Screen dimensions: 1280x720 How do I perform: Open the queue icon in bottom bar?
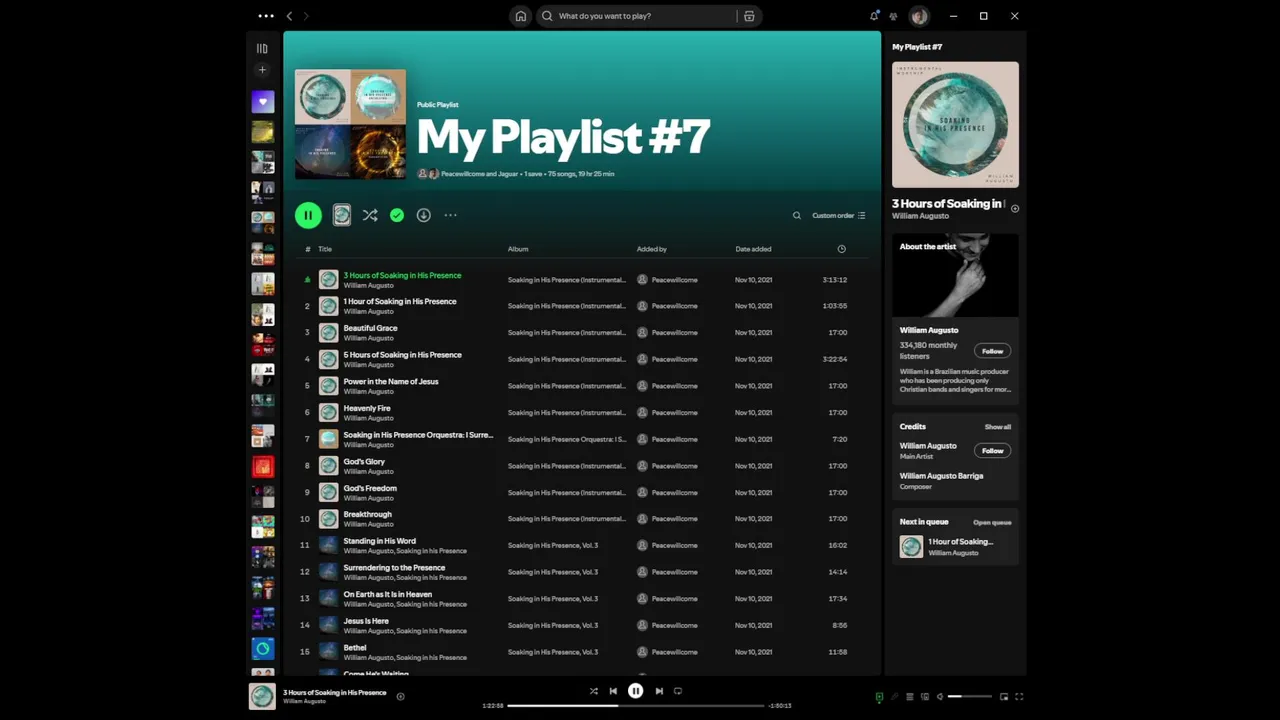coord(909,697)
